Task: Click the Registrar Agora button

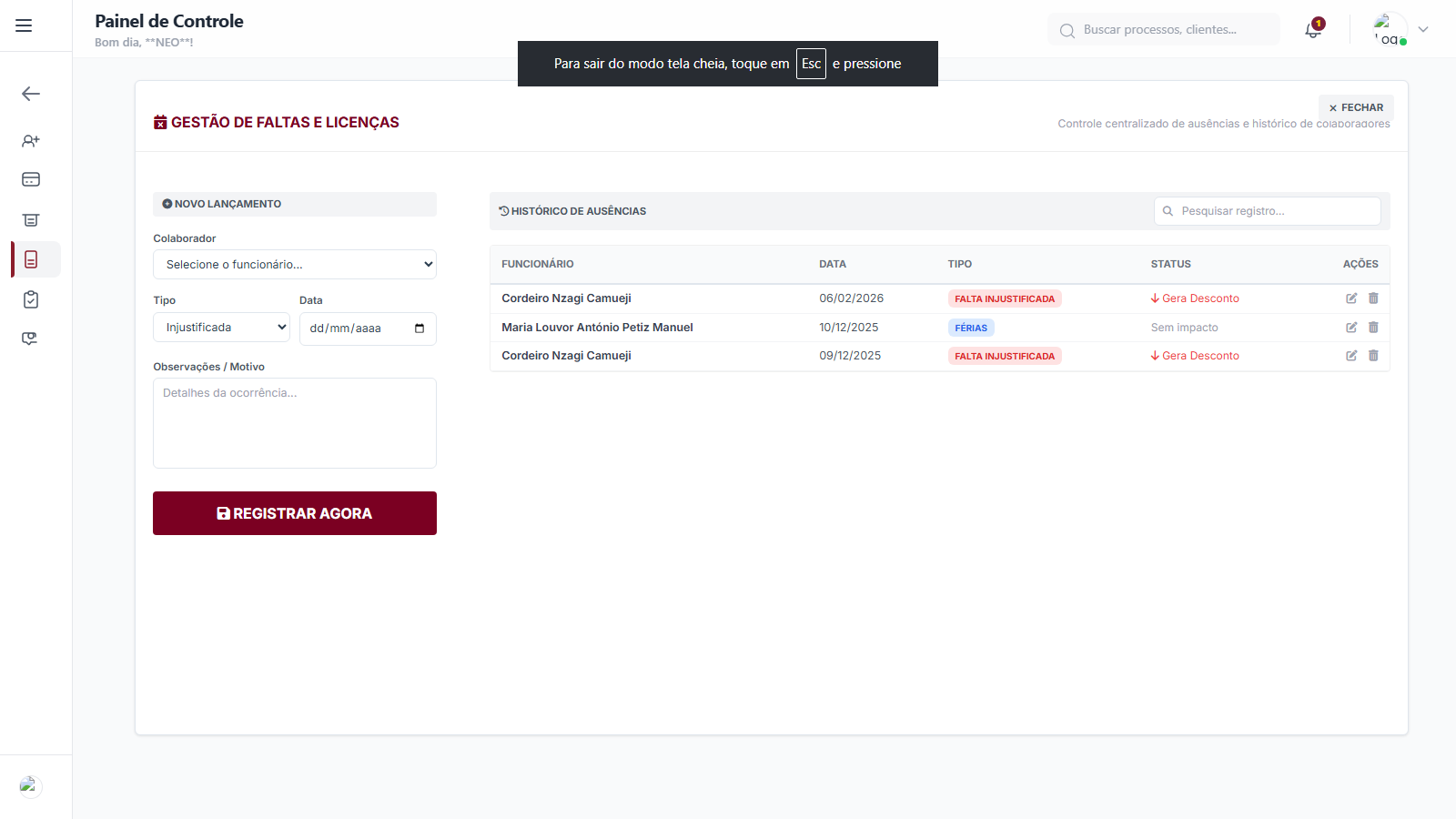Action: [x=295, y=513]
